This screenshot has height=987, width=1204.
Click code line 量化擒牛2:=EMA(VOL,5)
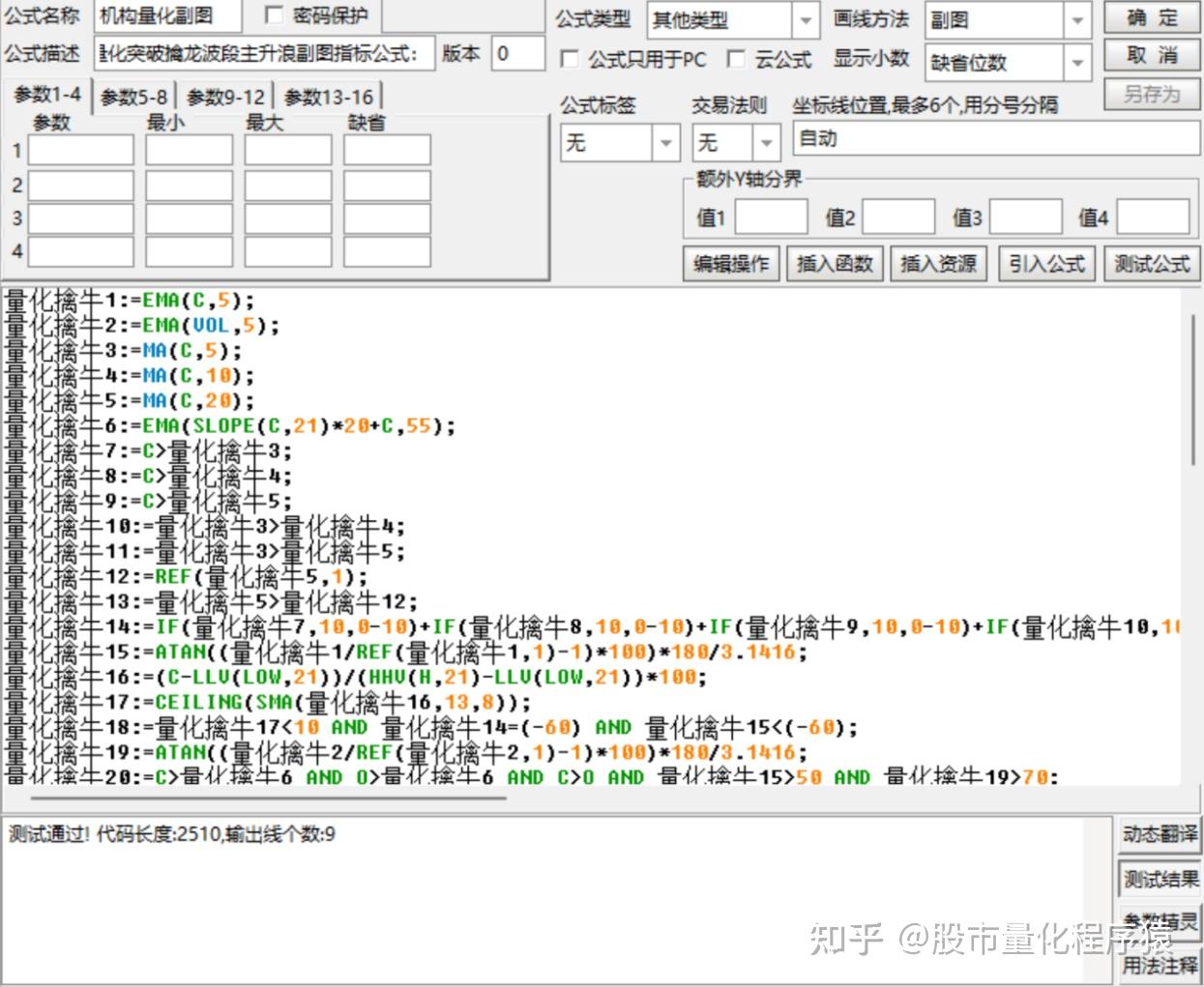pyautogui.click(x=142, y=326)
